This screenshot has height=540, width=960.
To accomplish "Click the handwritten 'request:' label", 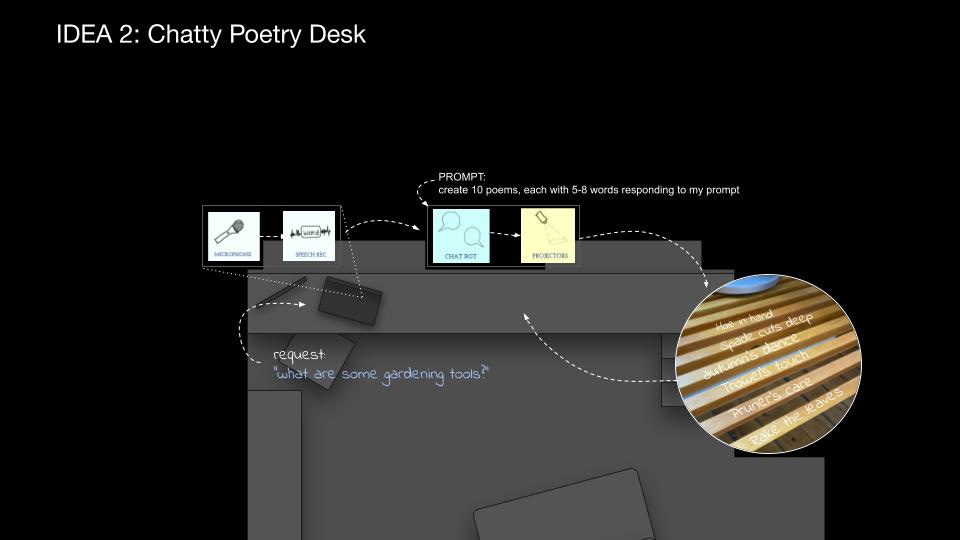I will [299, 354].
